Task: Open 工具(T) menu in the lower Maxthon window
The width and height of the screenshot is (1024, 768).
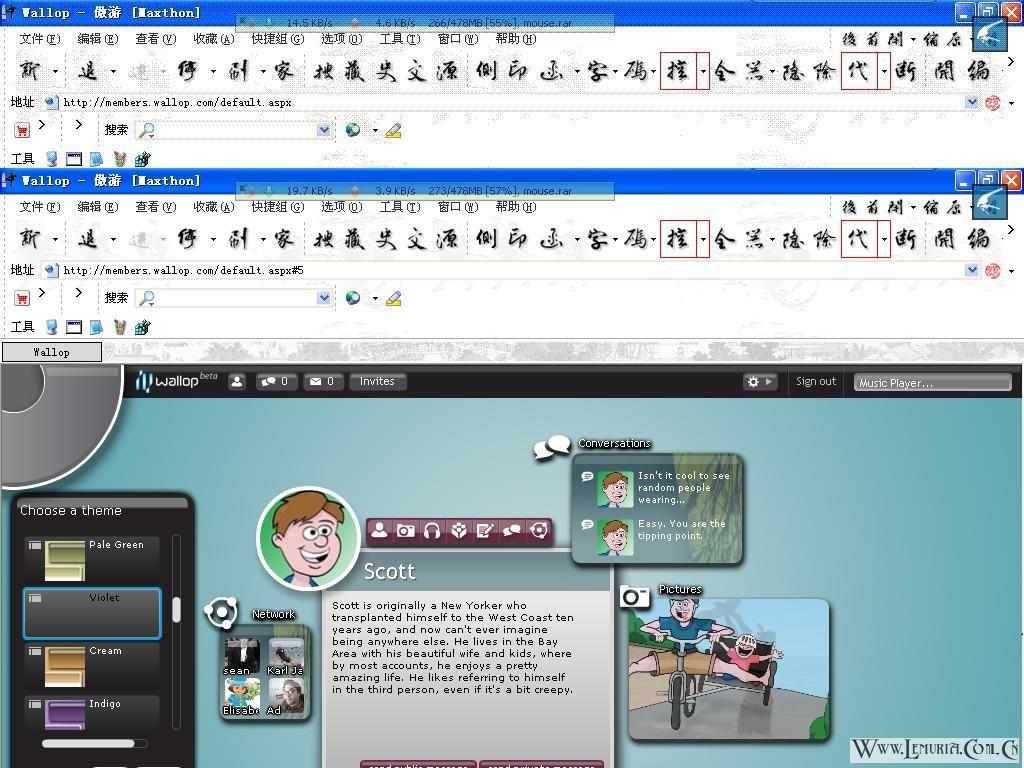Action: [x=400, y=207]
